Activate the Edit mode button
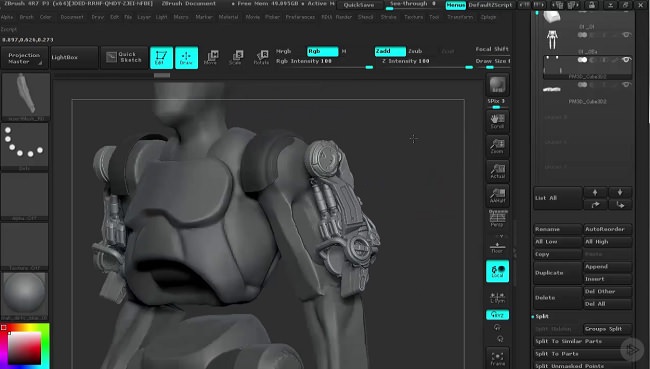Viewport: 650px width, 369px height. point(161,57)
